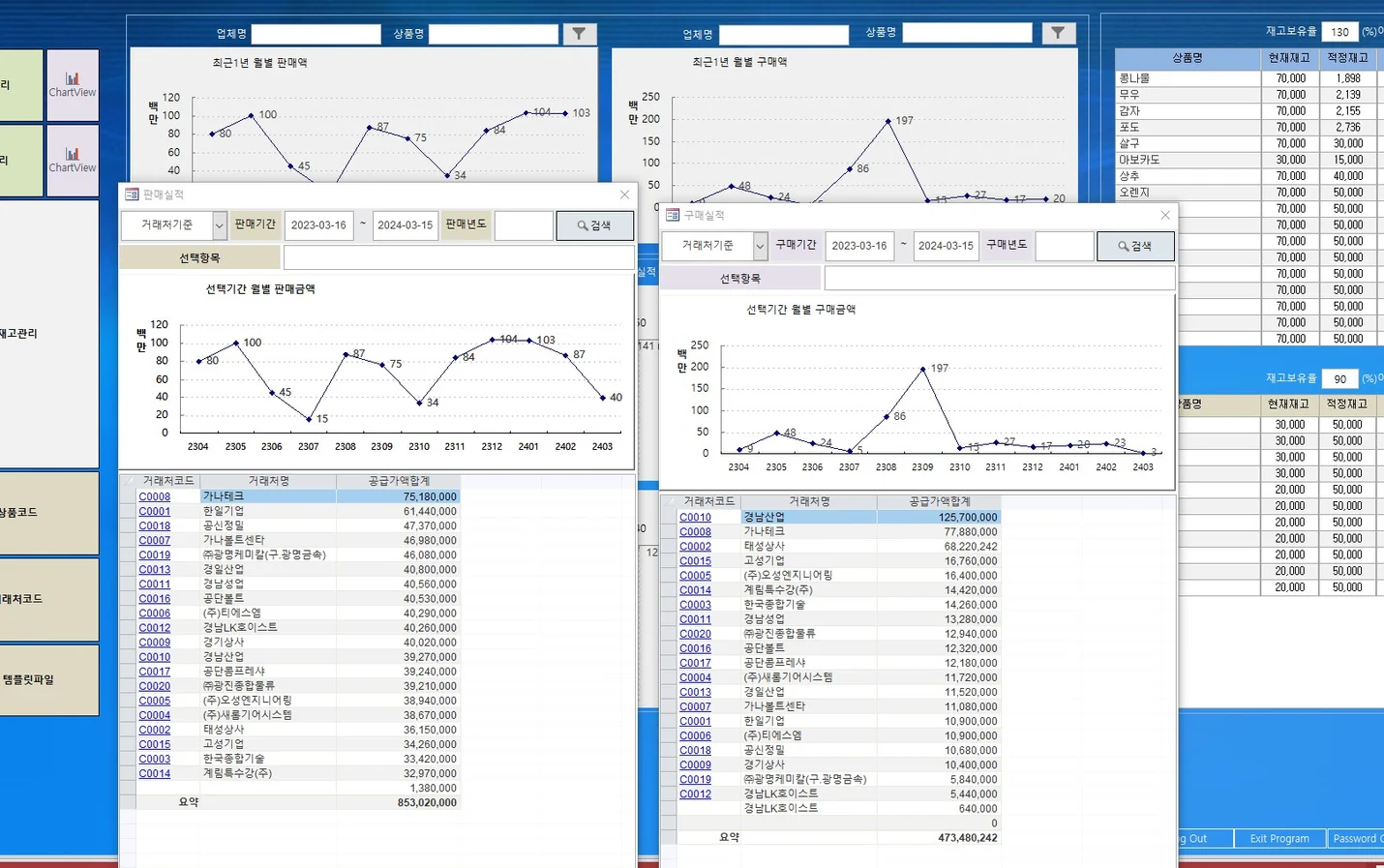
Task: Select 아보카도 row in stock table
Action: tap(1249, 160)
